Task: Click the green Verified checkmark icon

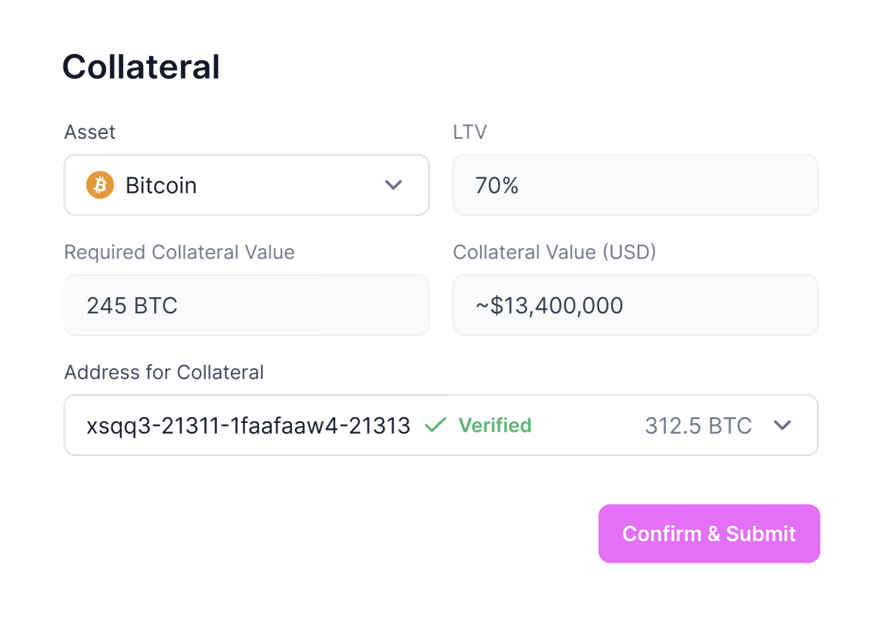Action: (435, 425)
